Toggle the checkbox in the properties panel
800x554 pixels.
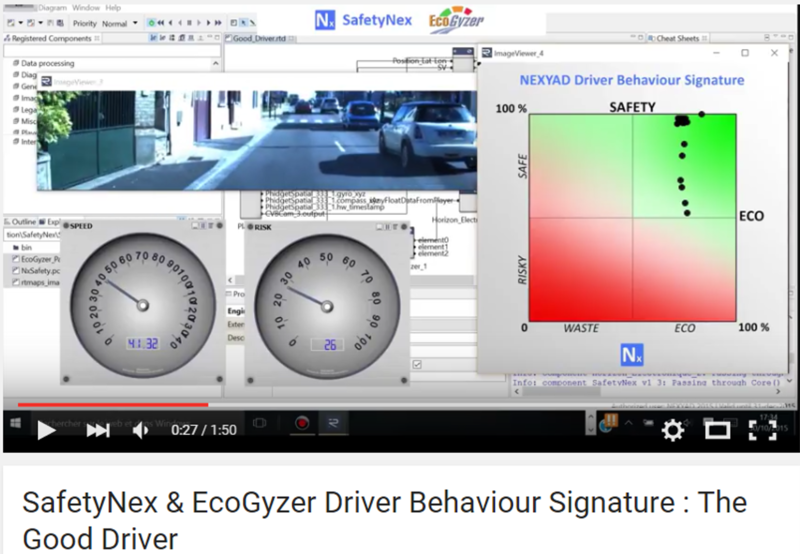point(417,364)
